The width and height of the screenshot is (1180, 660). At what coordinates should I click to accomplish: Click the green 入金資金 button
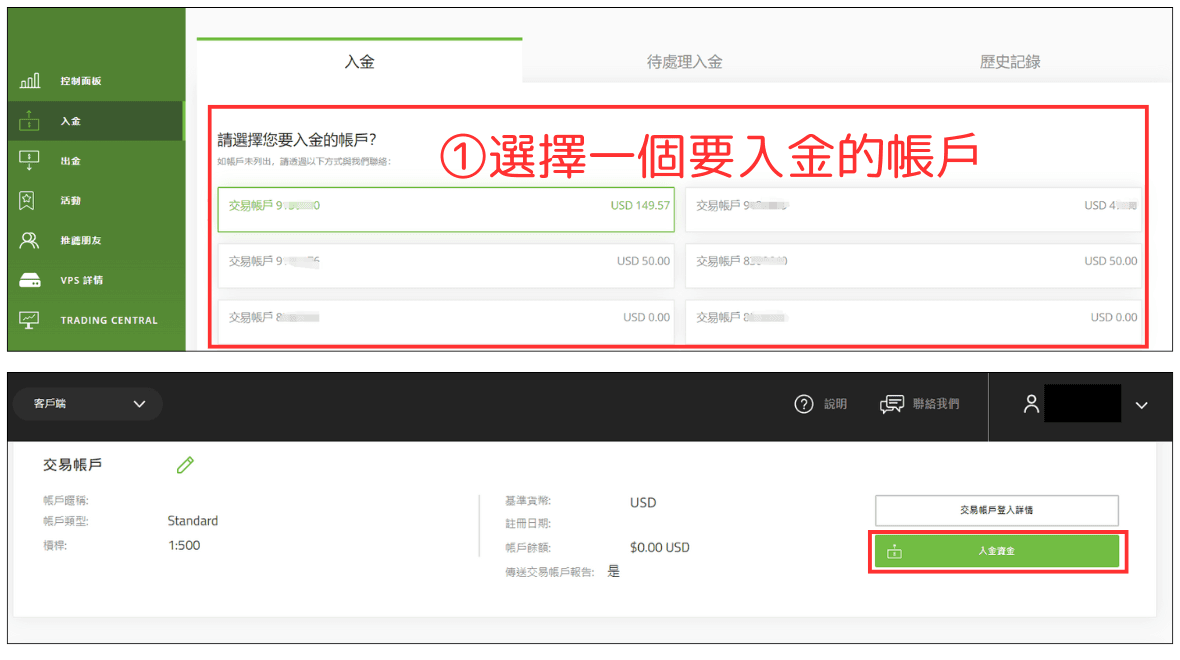997,551
